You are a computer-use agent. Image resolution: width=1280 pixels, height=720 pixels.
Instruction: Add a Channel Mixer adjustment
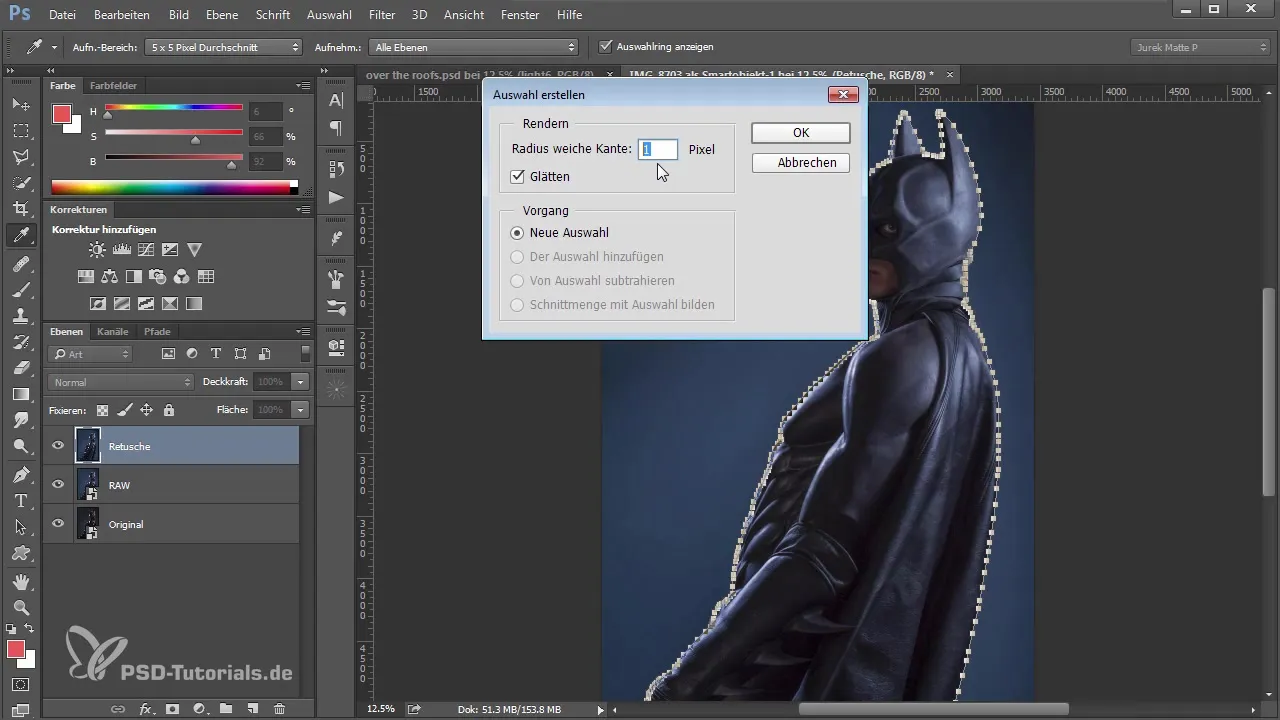(182, 277)
